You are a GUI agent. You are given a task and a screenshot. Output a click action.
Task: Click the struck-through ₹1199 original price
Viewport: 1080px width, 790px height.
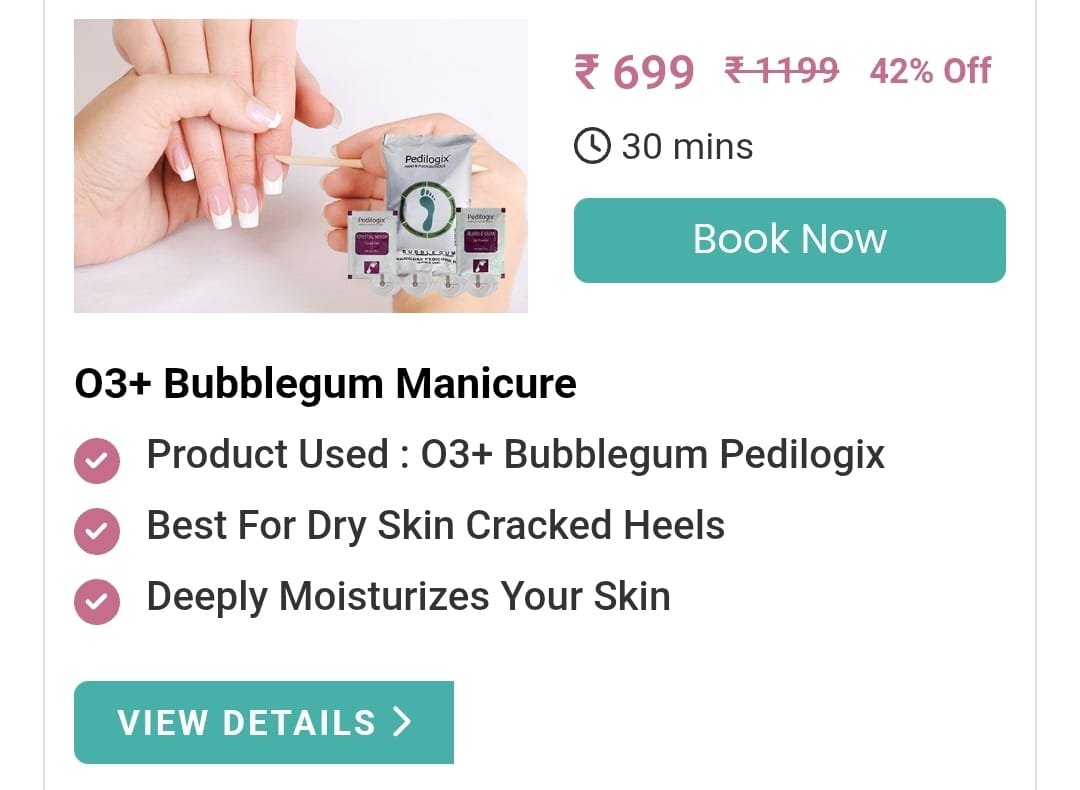pyautogui.click(x=782, y=70)
